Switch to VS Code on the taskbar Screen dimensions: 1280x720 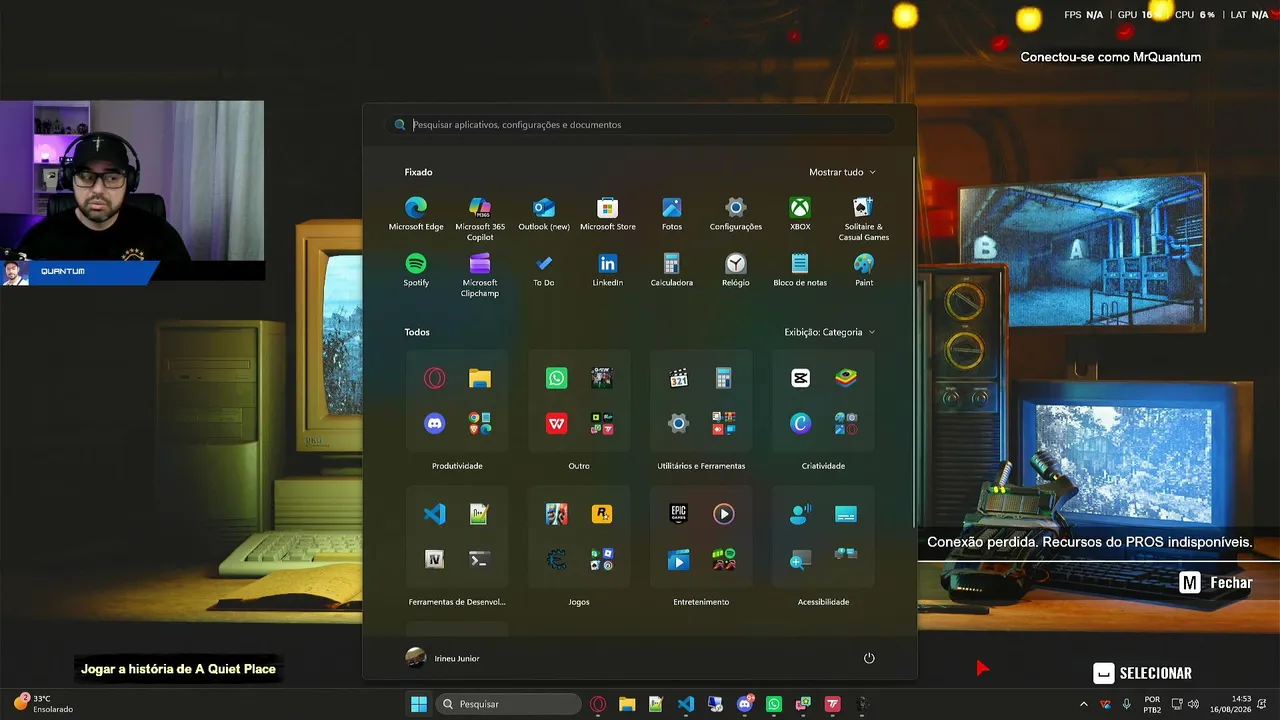point(686,704)
